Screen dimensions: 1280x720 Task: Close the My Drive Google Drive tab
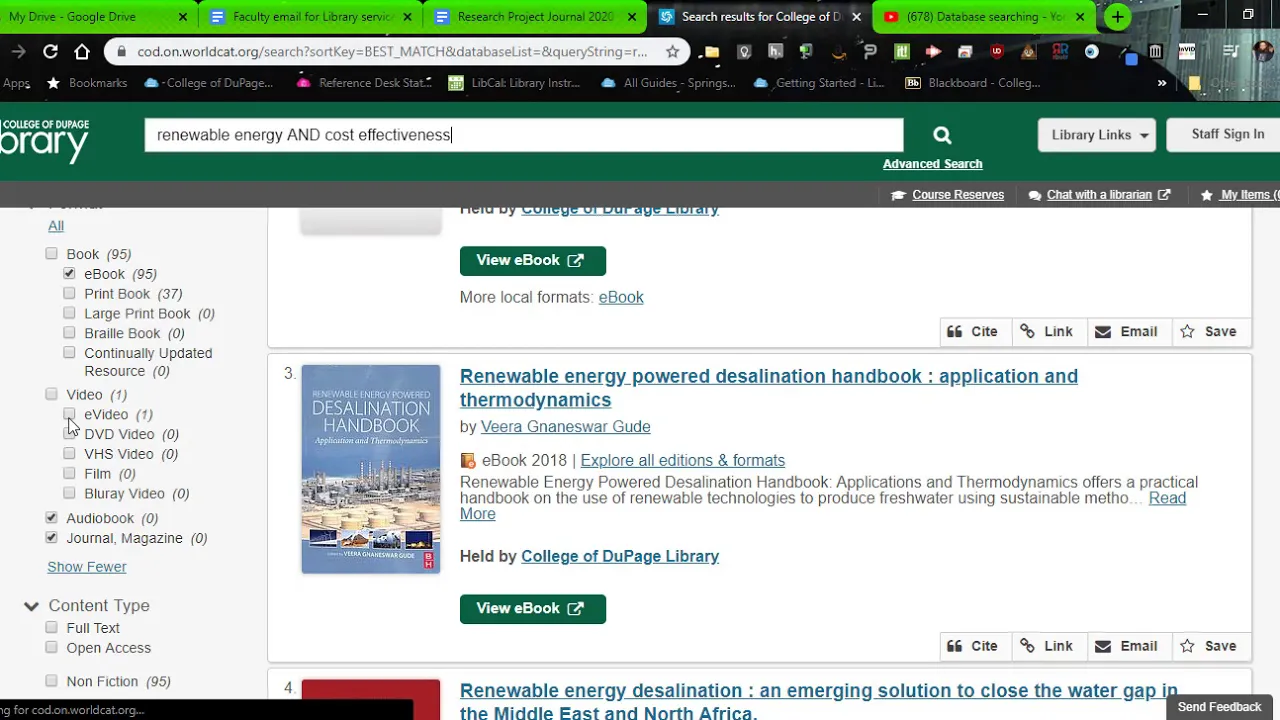coord(182,17)
